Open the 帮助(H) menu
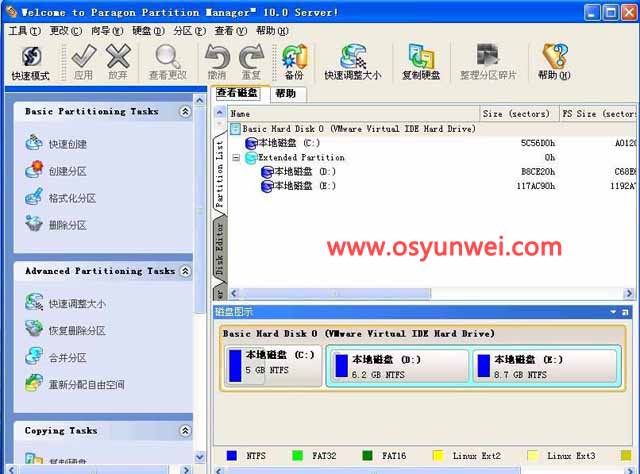 [272, 31]
